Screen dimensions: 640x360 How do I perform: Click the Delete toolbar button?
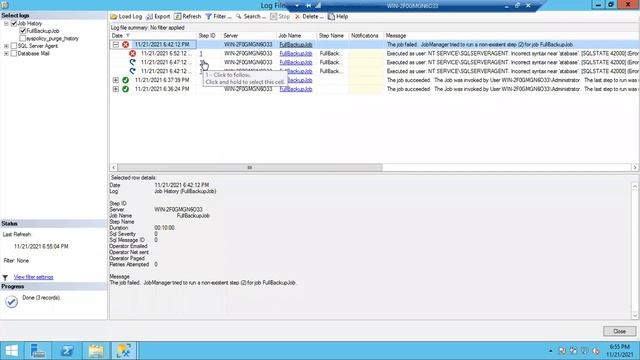309,16
